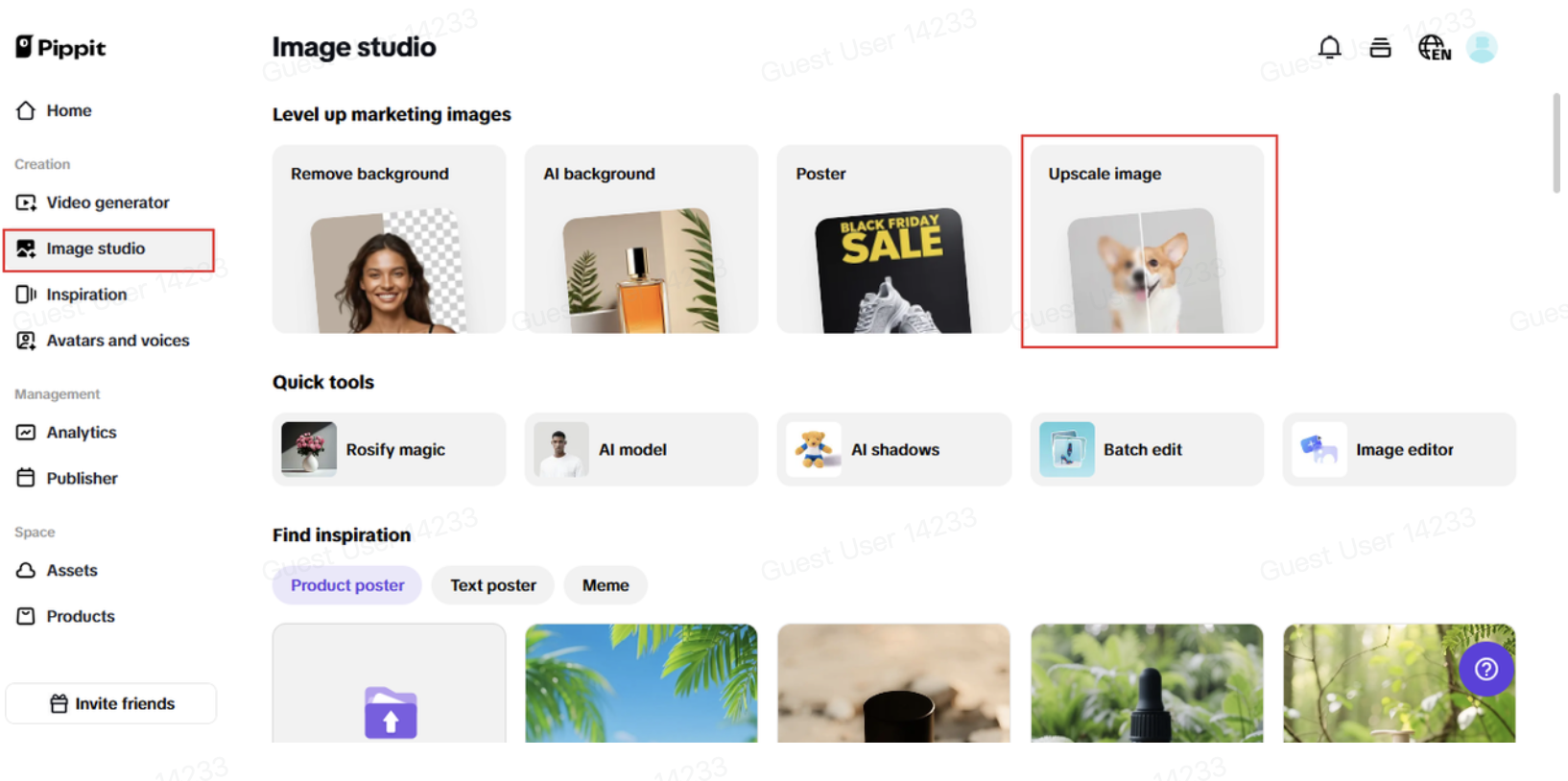Select Inspiration in the sidebar
This screenshot has height=781, width=1568.
[71, 295]
